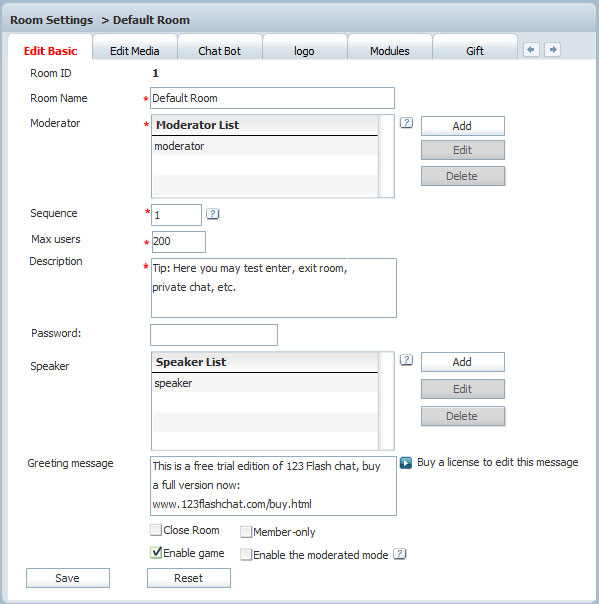The width and height of the screenshot is (599, 604).
Task: Click the help icon beside Speaker List
Action: click(x=406, y=360)
